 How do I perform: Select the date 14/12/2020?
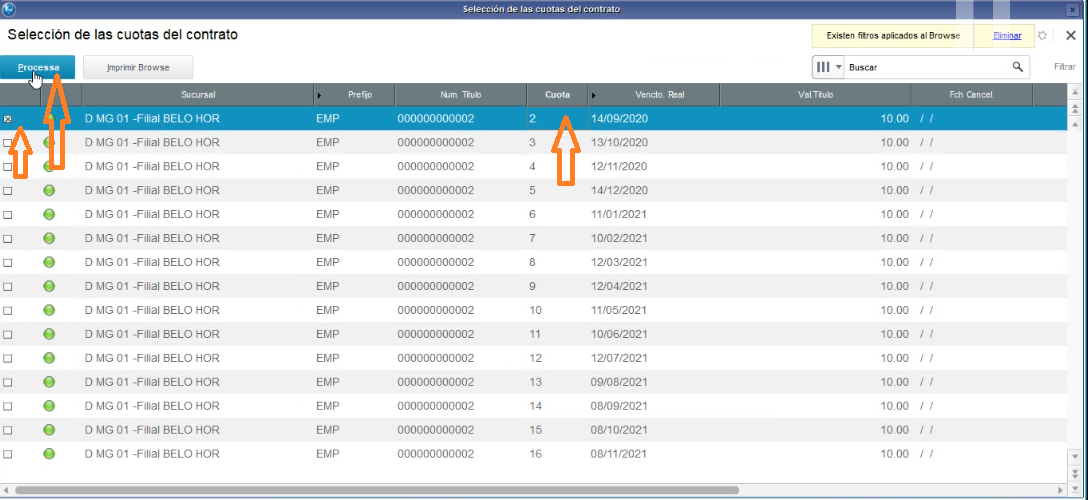(x=619, y=191)
